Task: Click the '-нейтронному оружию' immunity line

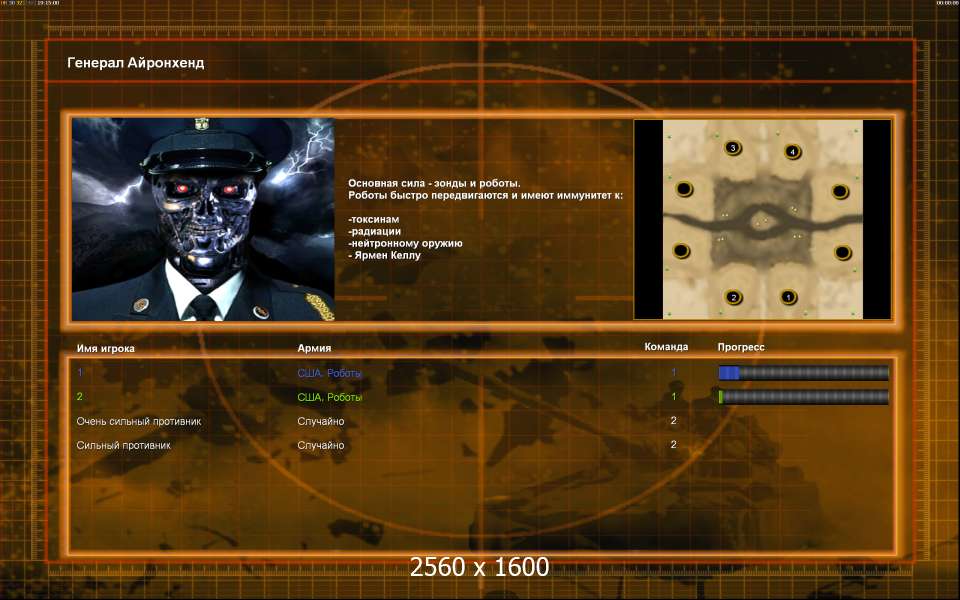Action: (405, 243)
